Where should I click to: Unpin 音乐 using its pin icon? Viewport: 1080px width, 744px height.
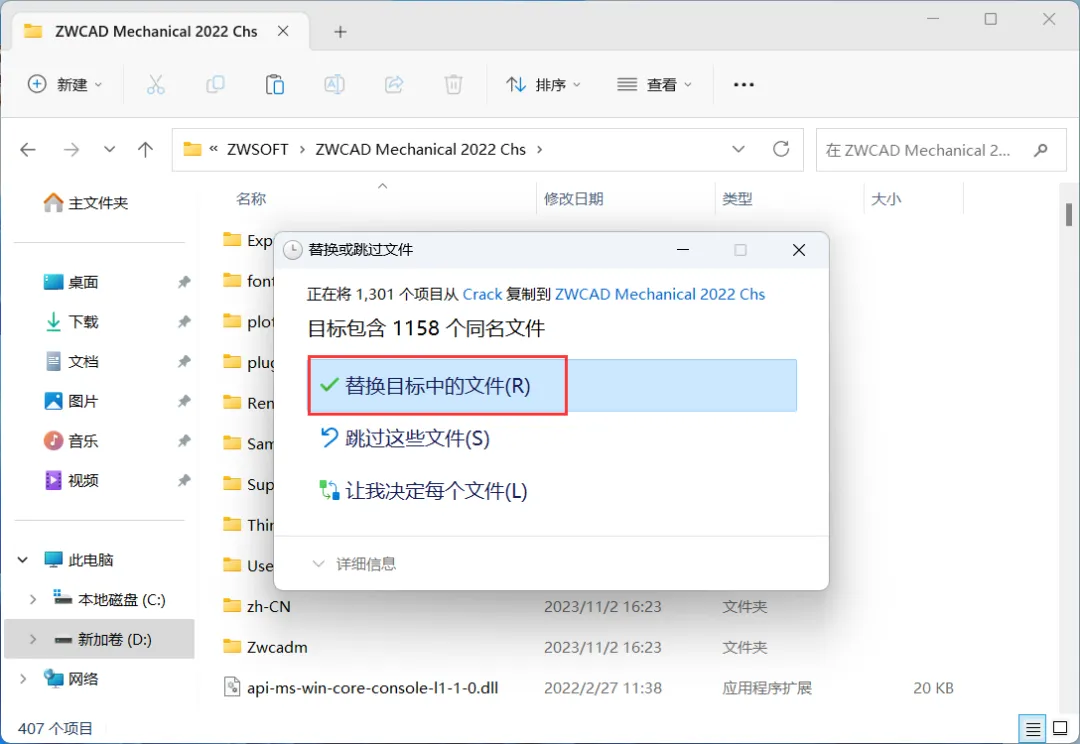click(184, 440)
